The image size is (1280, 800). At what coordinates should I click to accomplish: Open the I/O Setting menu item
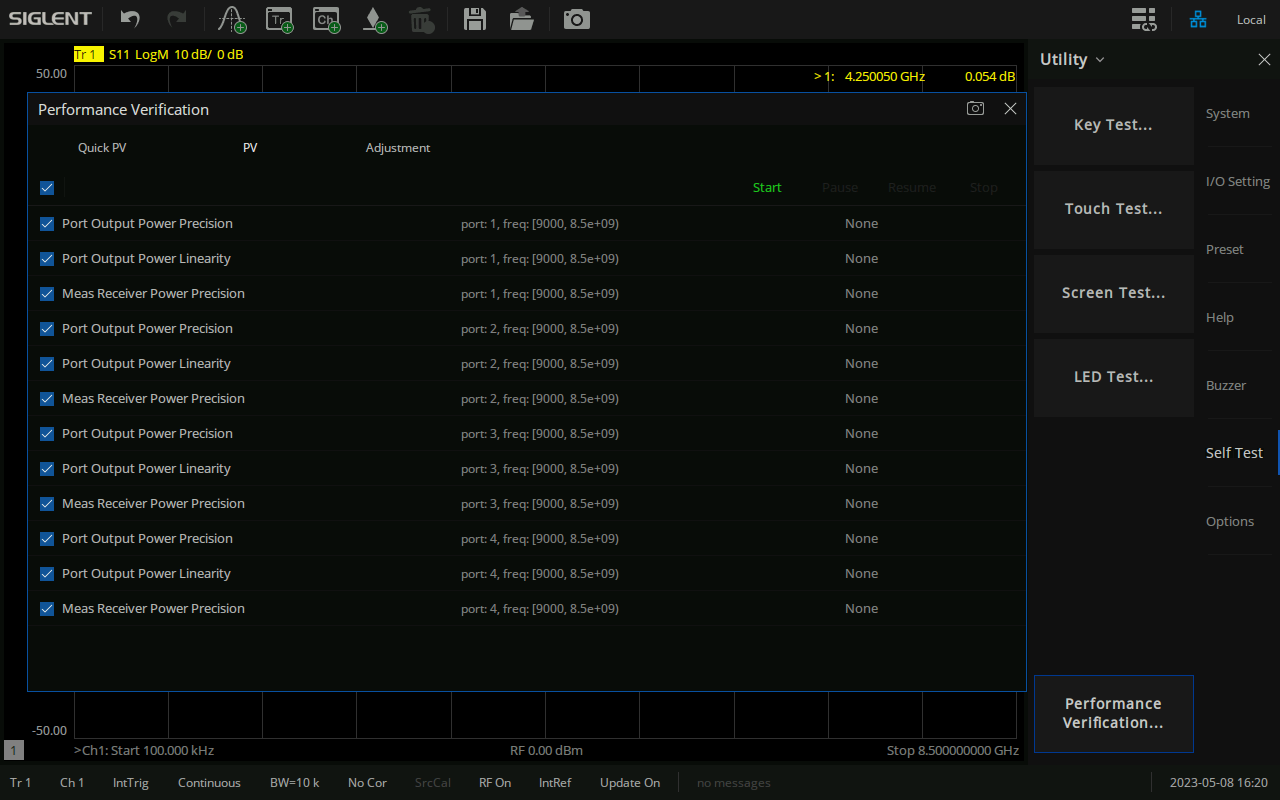(1237, 182)
